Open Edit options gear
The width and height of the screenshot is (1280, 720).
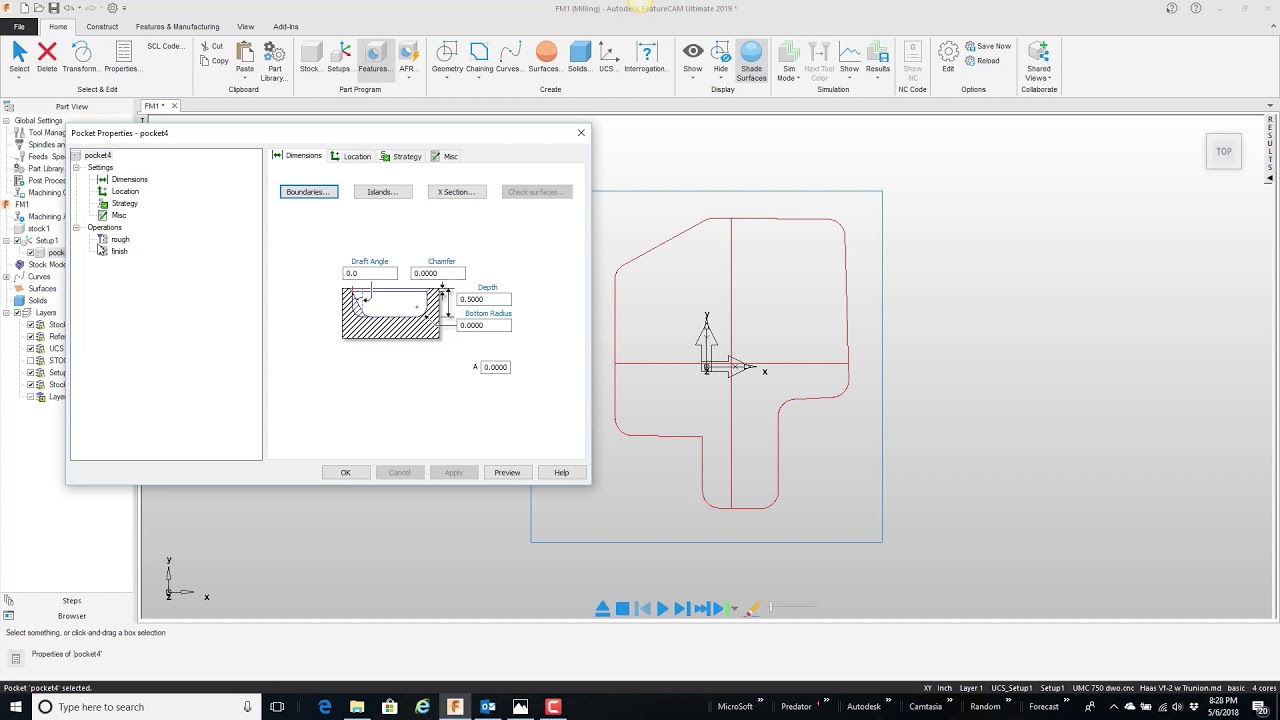948,57
